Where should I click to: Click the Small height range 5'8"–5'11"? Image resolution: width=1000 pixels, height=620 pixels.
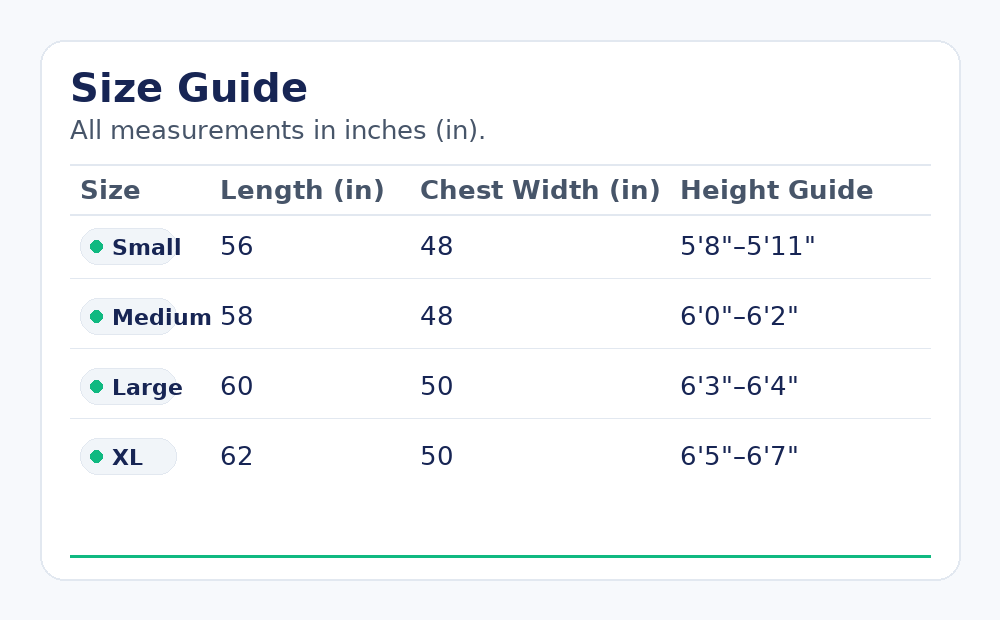747,247
